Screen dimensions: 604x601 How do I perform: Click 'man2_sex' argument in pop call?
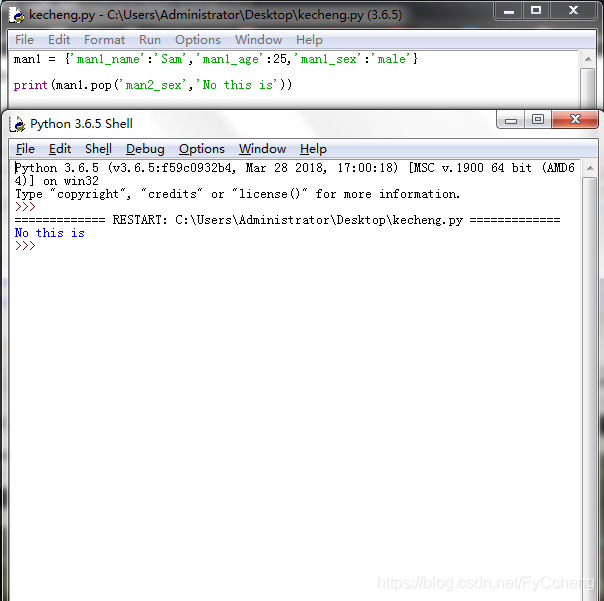point(154,85)
